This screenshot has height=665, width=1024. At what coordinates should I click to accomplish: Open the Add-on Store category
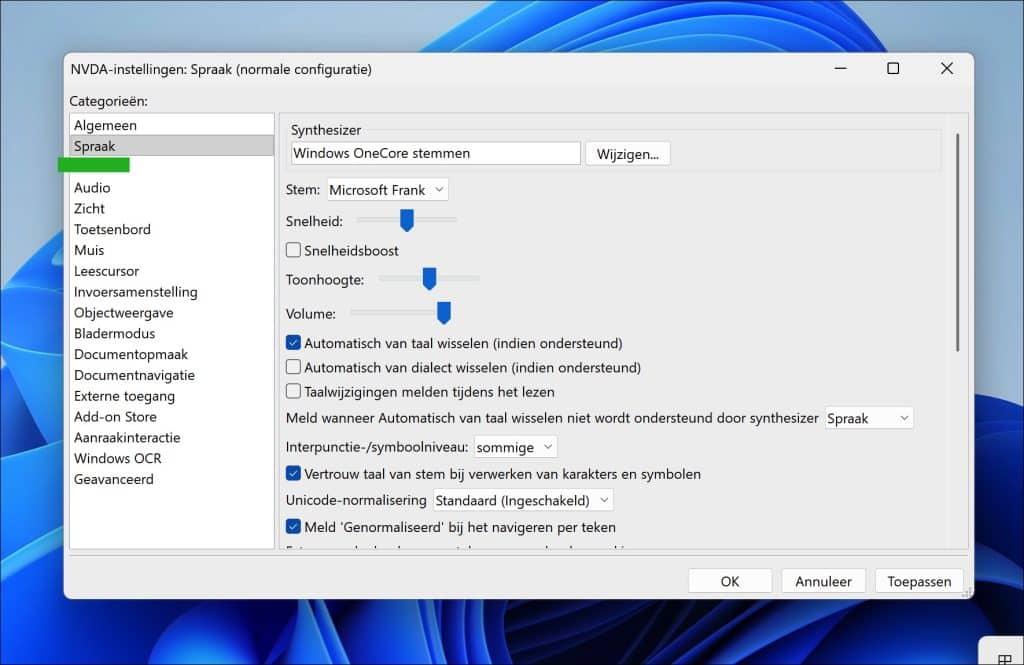tap(115, 417)
